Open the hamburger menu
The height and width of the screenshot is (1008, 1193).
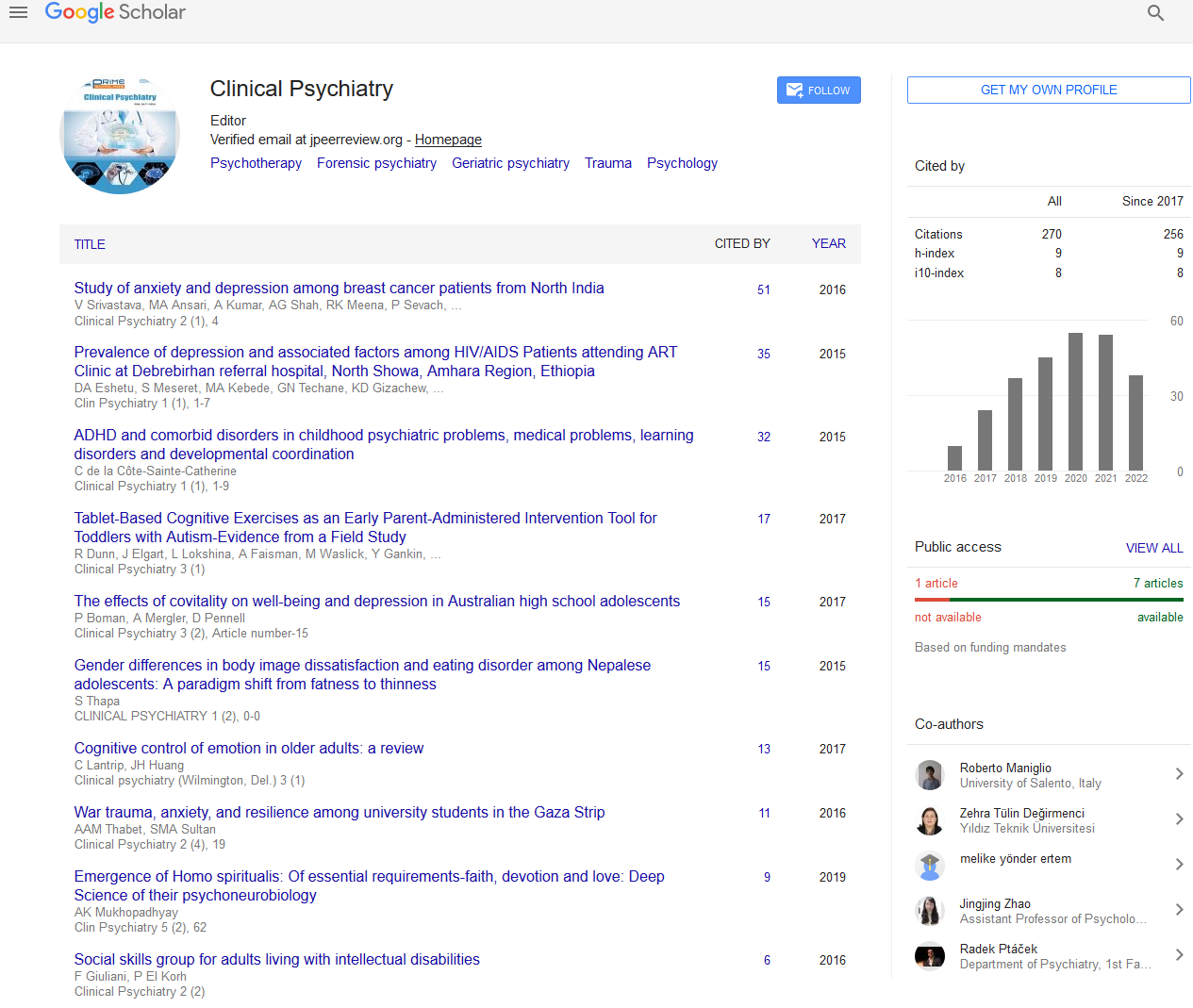(18, 12)
